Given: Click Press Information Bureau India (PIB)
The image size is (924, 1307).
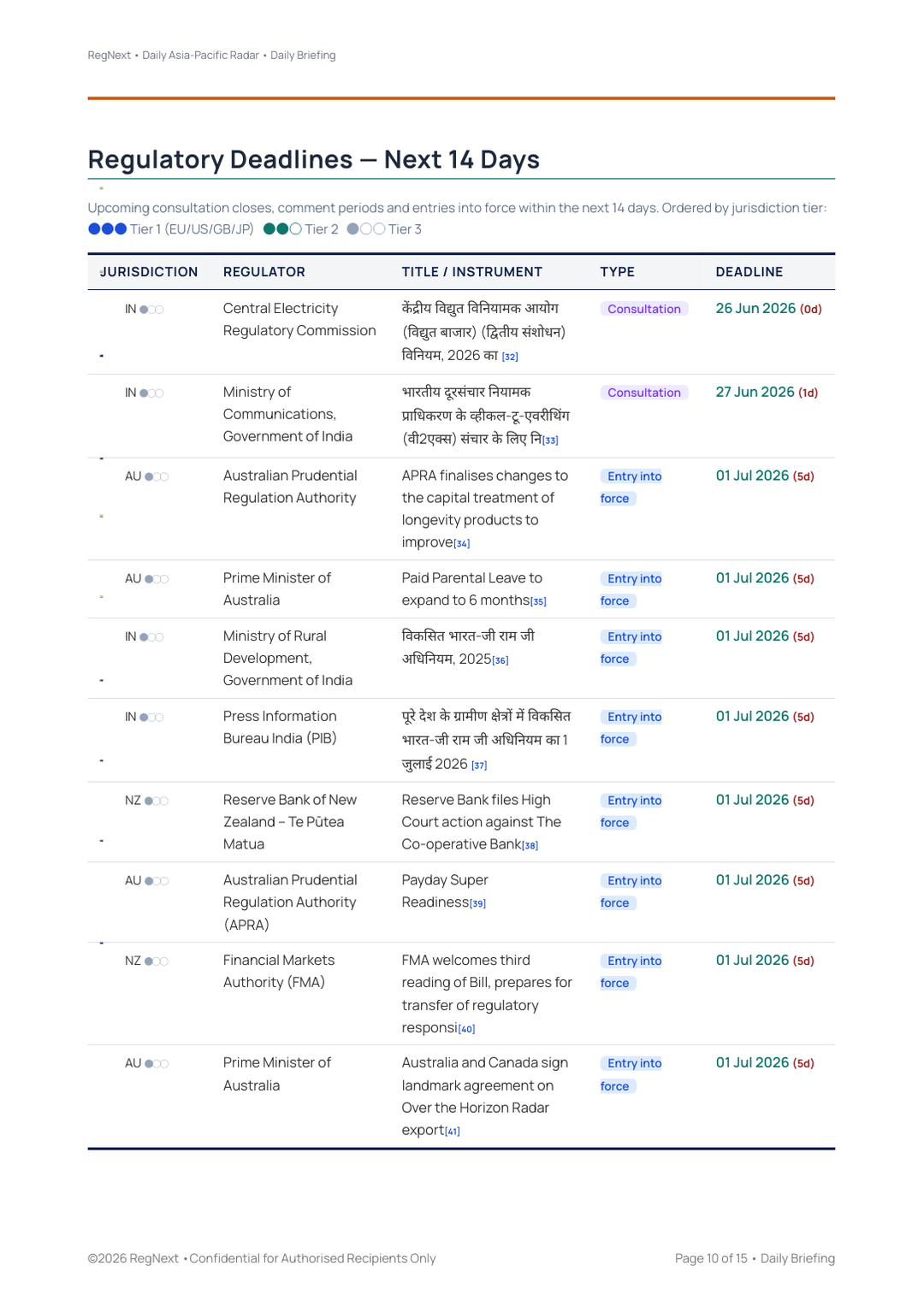Looking at the screenshot, I should (x=280, y=728).
